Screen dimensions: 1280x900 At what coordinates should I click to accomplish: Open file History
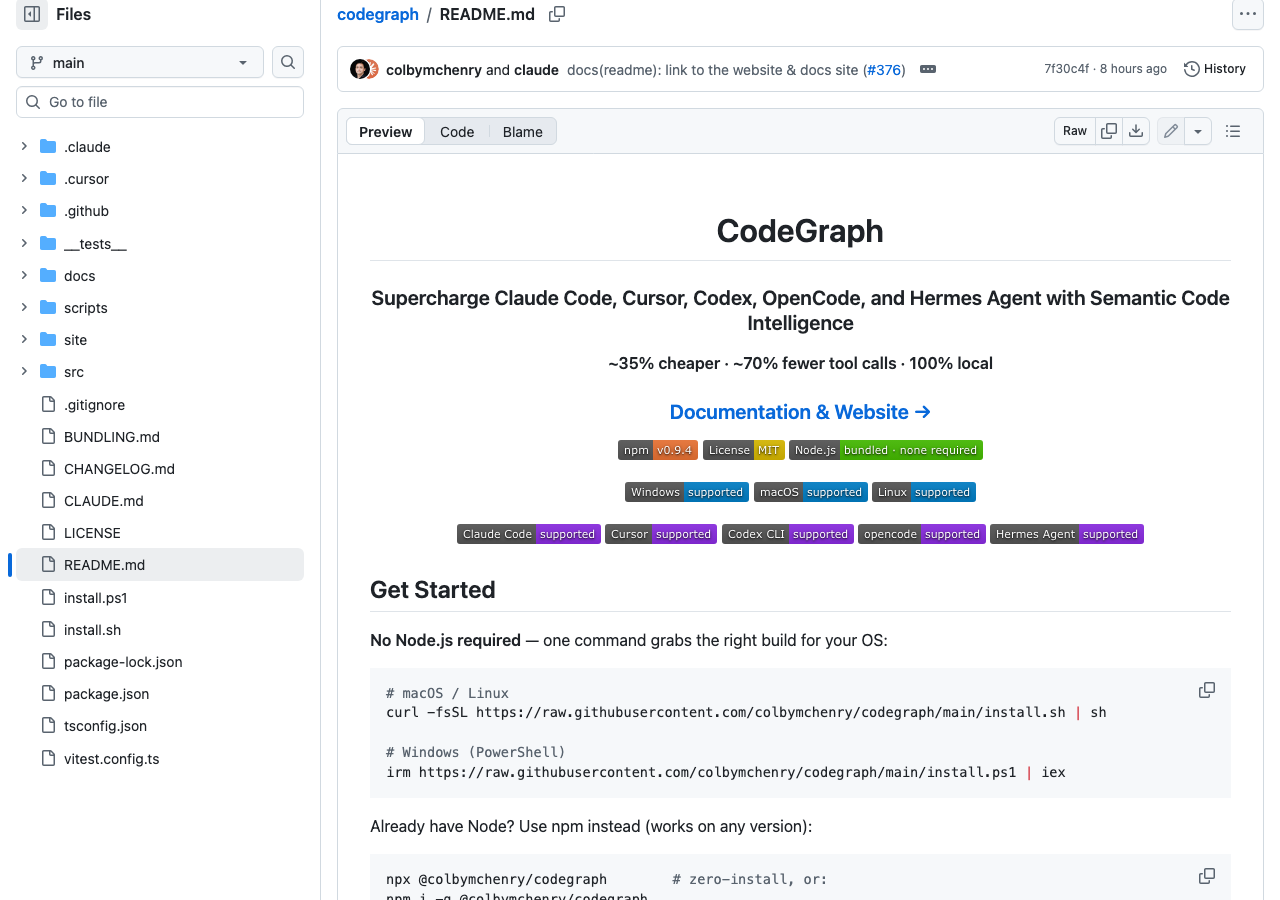coord(1215,69)
